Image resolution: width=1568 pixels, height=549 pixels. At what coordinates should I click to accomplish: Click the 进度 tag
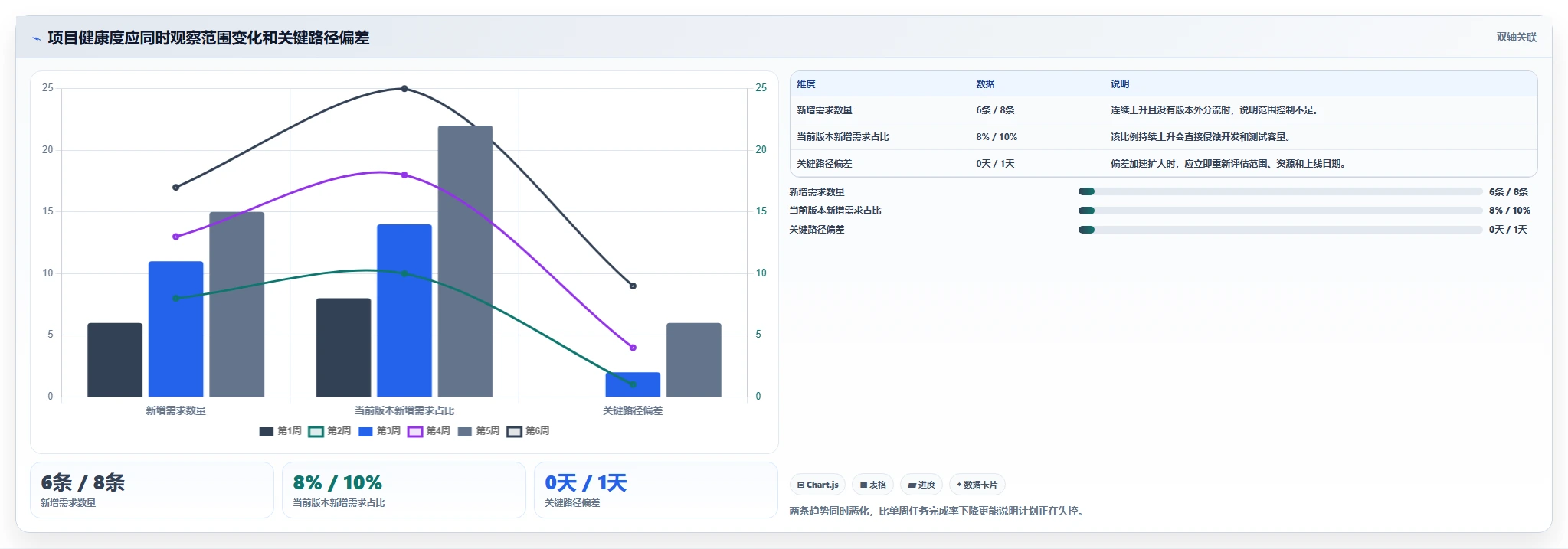point(921,485)
